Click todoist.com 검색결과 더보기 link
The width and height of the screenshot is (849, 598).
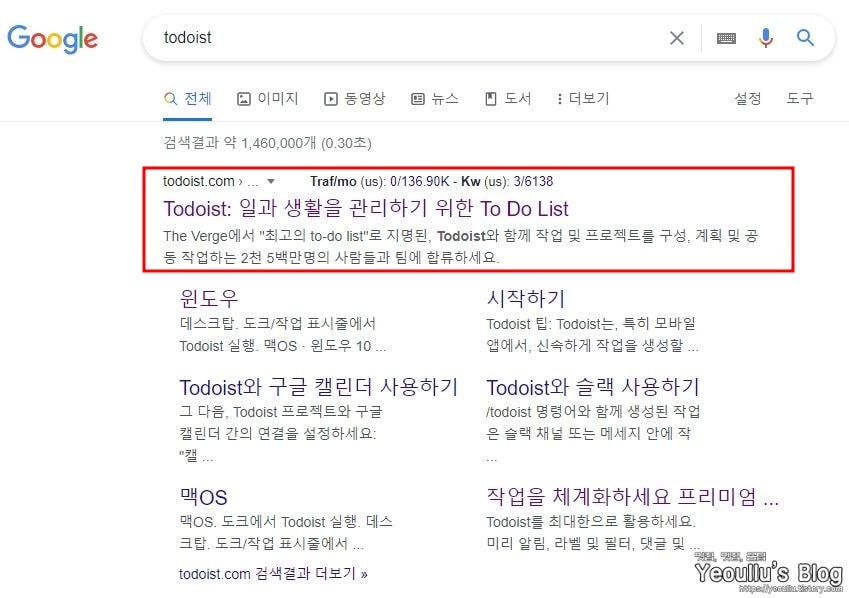pos(273,574)
